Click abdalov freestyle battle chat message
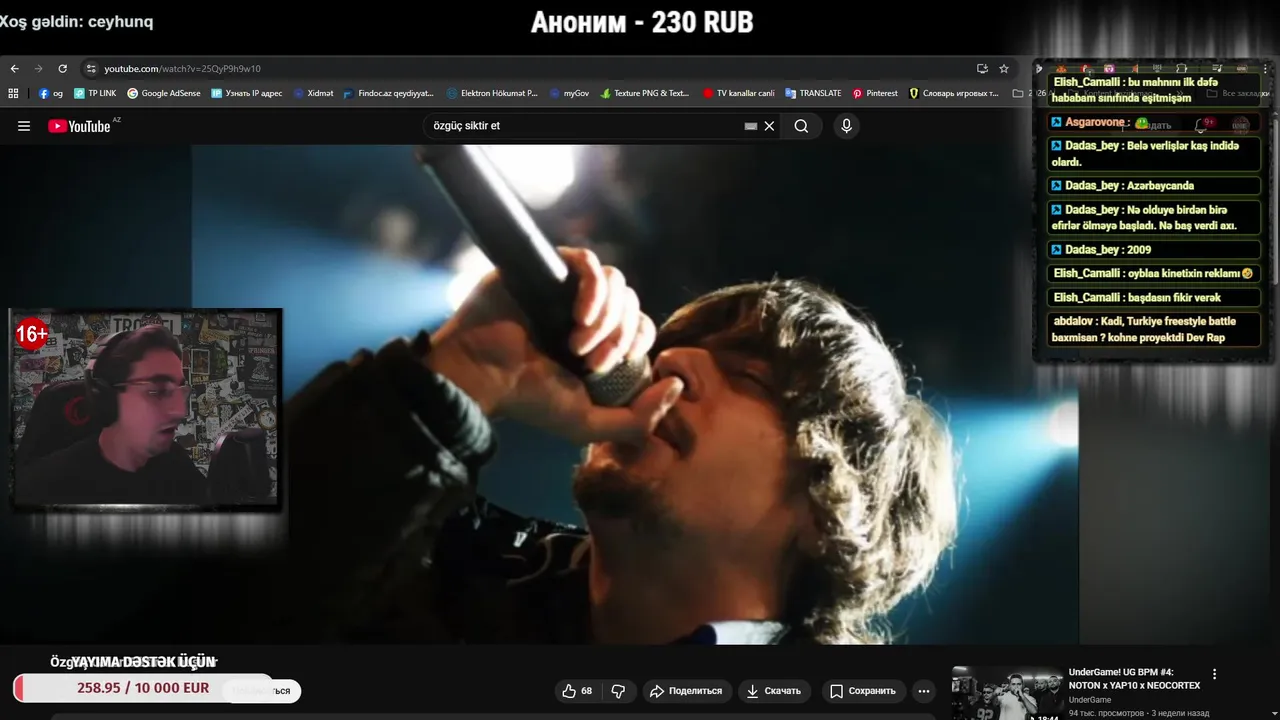The width and height of the screenshot is (1280, 720). [1155, 330]
